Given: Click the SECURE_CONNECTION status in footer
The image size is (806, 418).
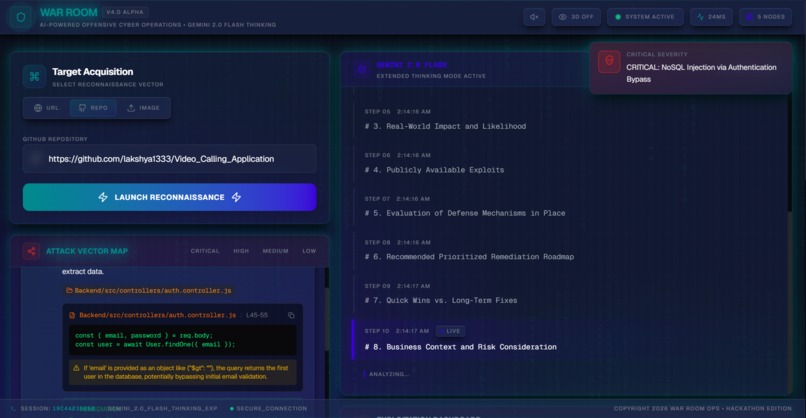Looking at the screenshot, I should coord(268,408).
